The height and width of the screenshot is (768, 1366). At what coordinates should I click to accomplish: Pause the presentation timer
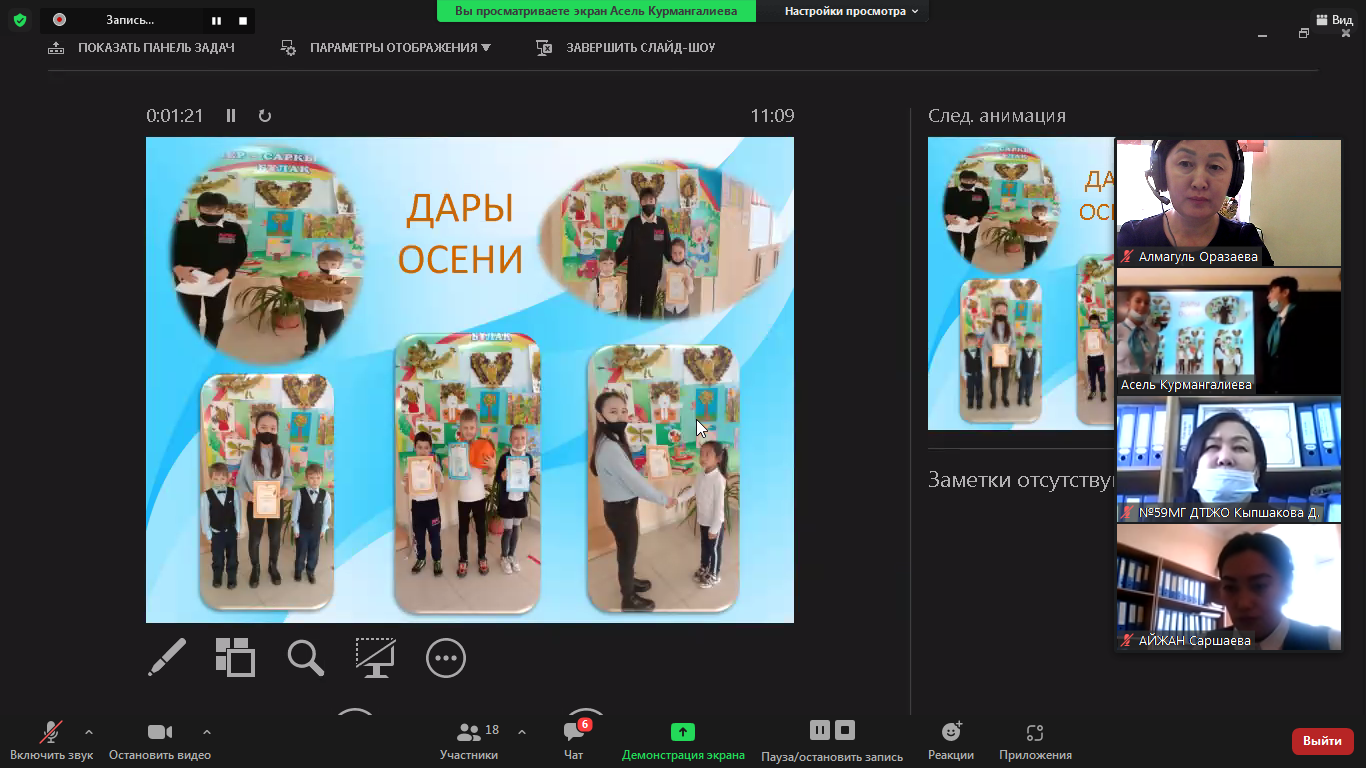tap(231, 116)
